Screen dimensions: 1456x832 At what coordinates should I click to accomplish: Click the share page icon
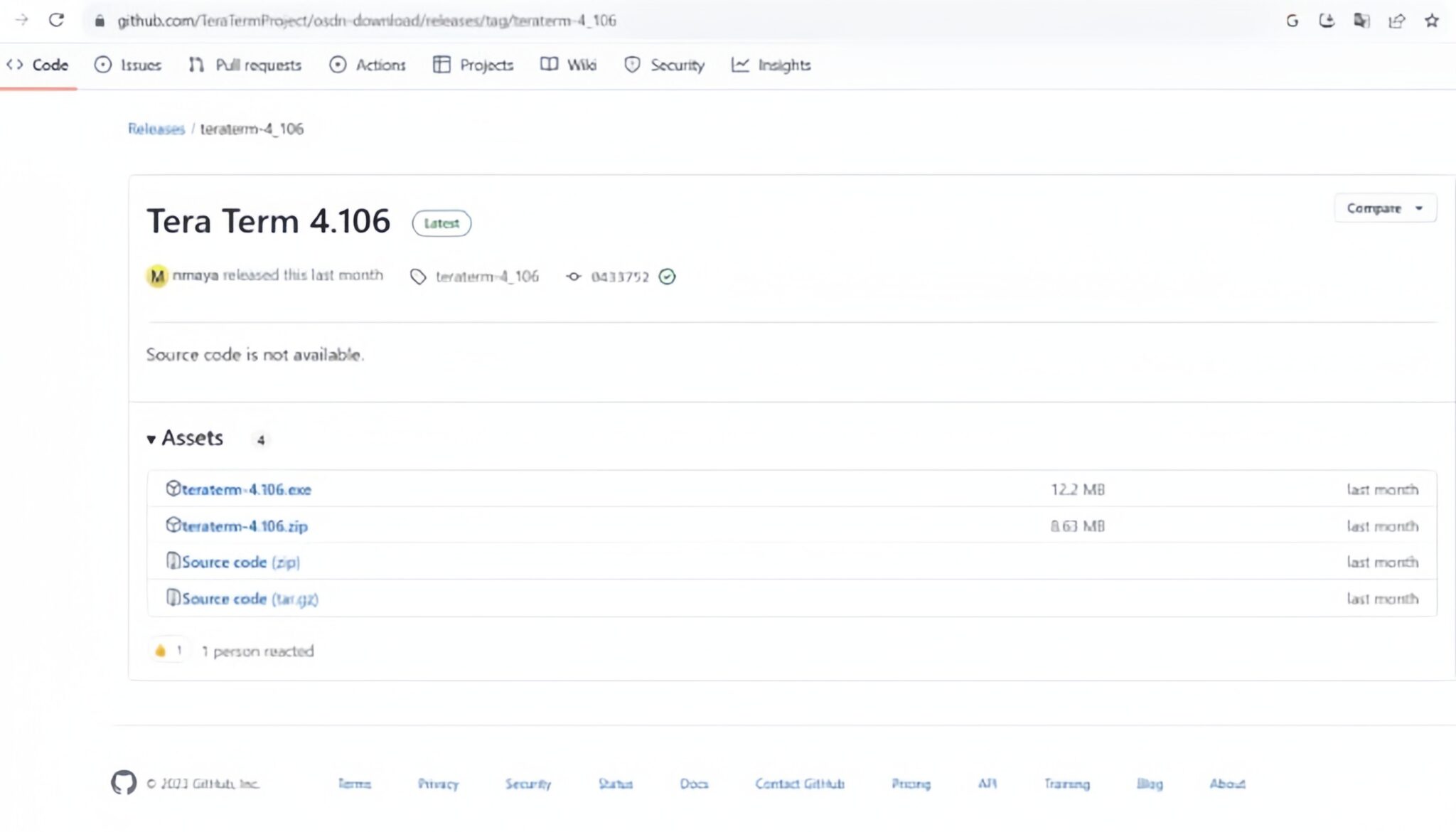coord(1396,21)
